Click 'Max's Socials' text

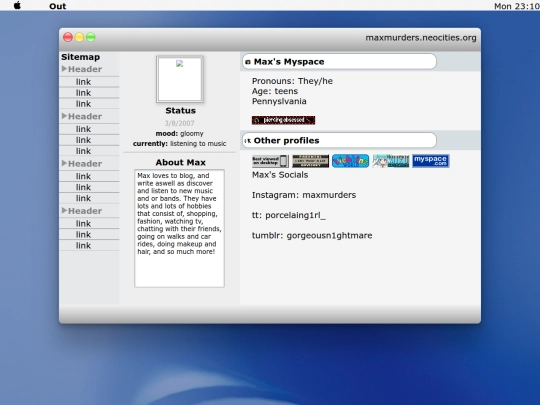[x=280, y=175]
